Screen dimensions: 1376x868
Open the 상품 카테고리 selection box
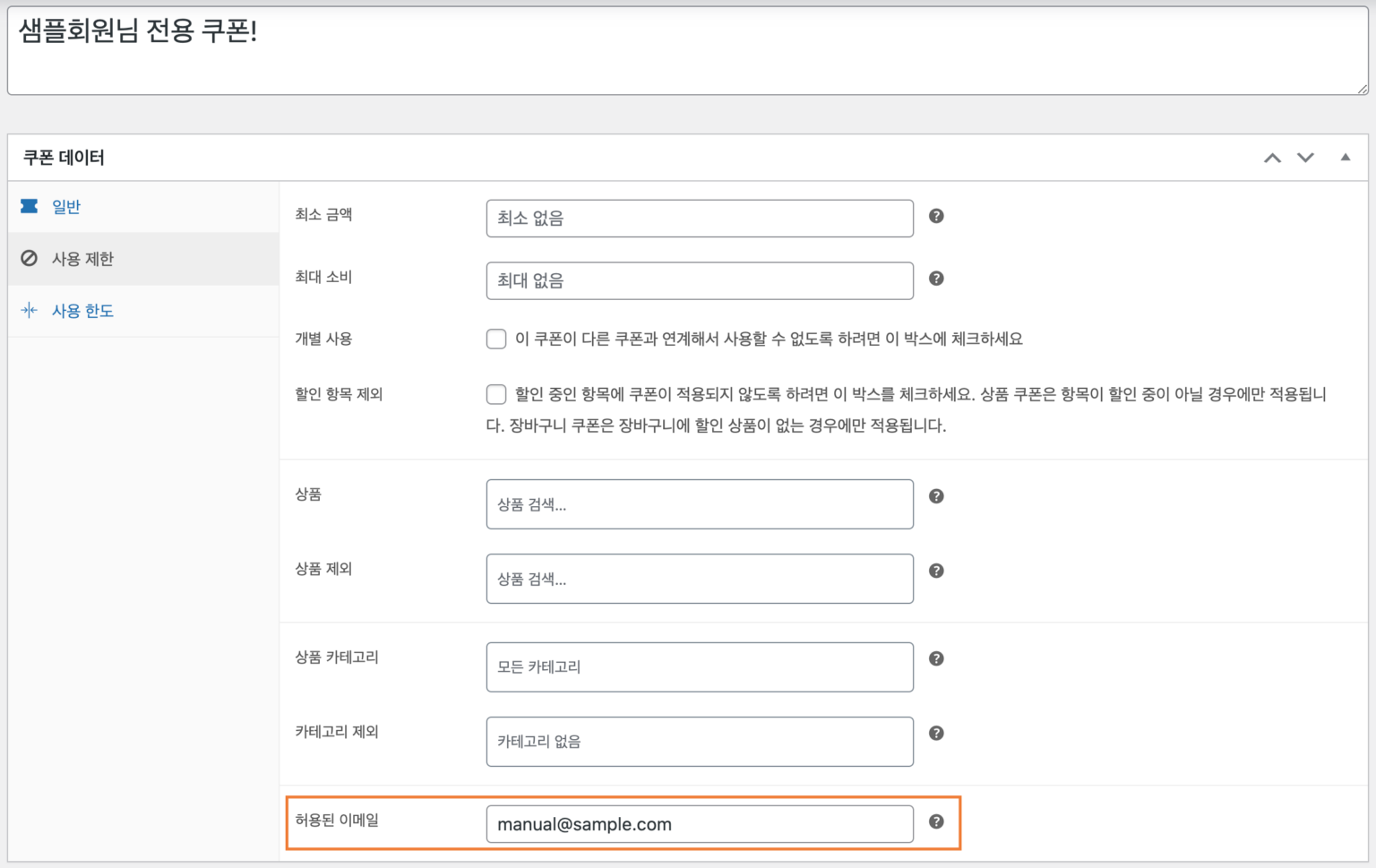coord(699,666)
